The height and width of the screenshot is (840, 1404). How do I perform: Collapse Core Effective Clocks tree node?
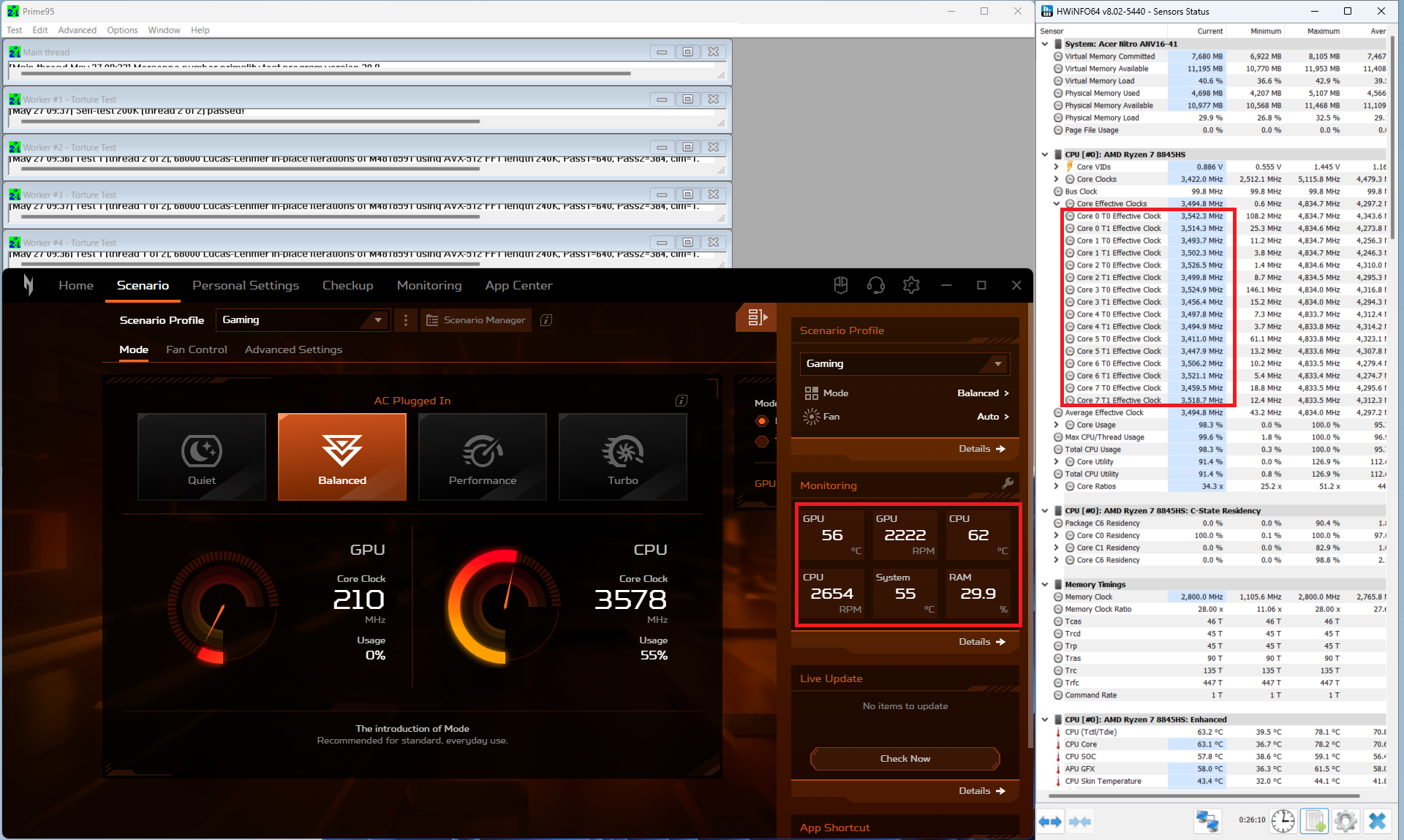[x=1057, y=204]
